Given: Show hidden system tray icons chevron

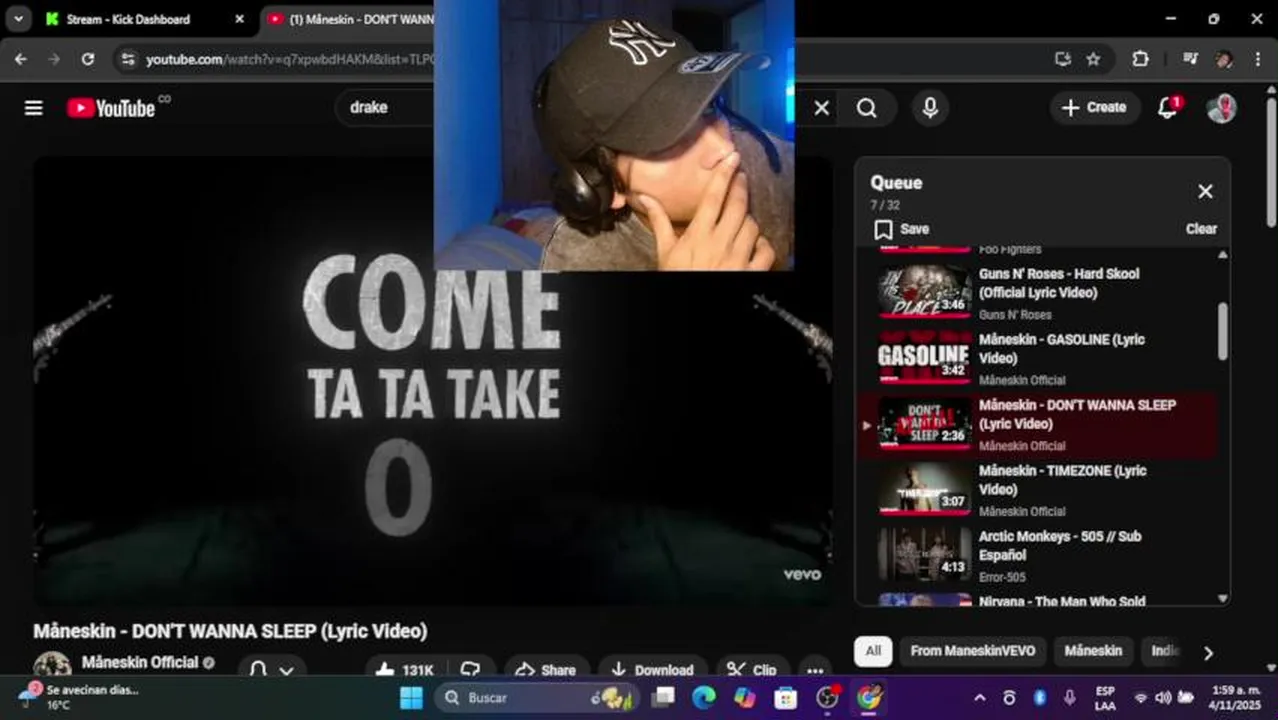Looking at the screenshot, I should (x=979, y=698).
